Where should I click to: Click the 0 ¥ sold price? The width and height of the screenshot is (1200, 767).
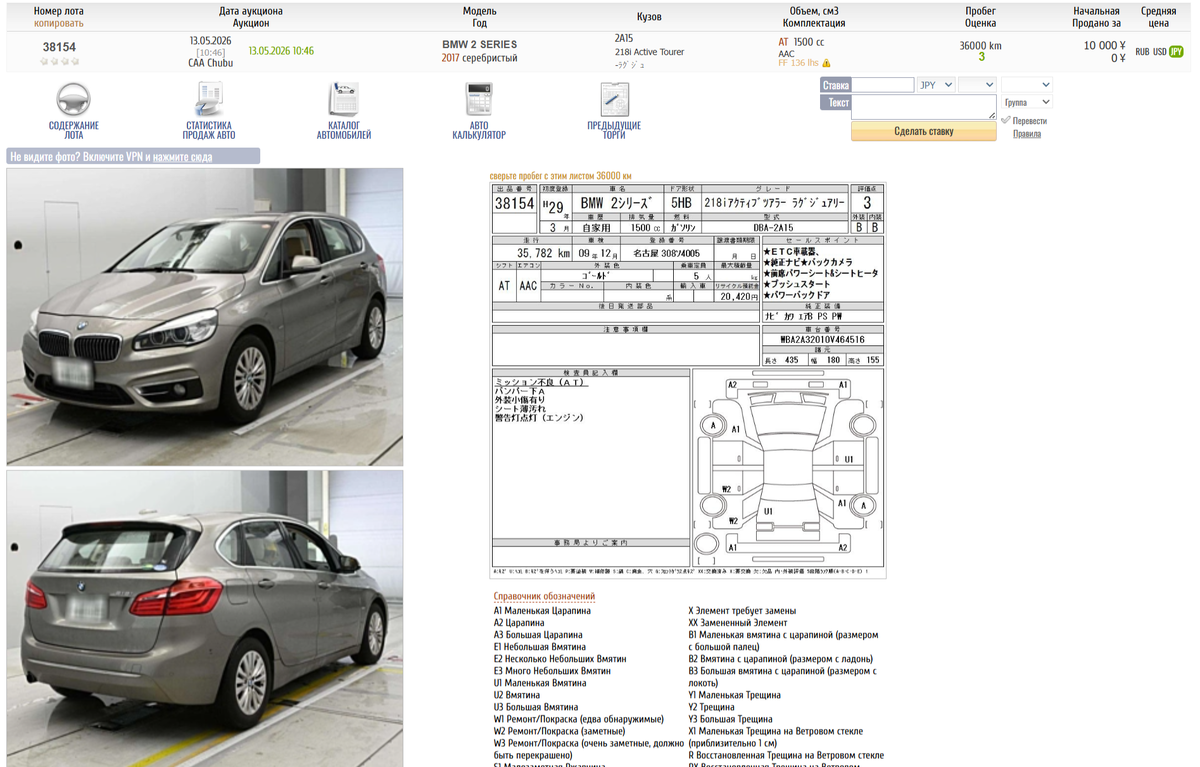1118,58
